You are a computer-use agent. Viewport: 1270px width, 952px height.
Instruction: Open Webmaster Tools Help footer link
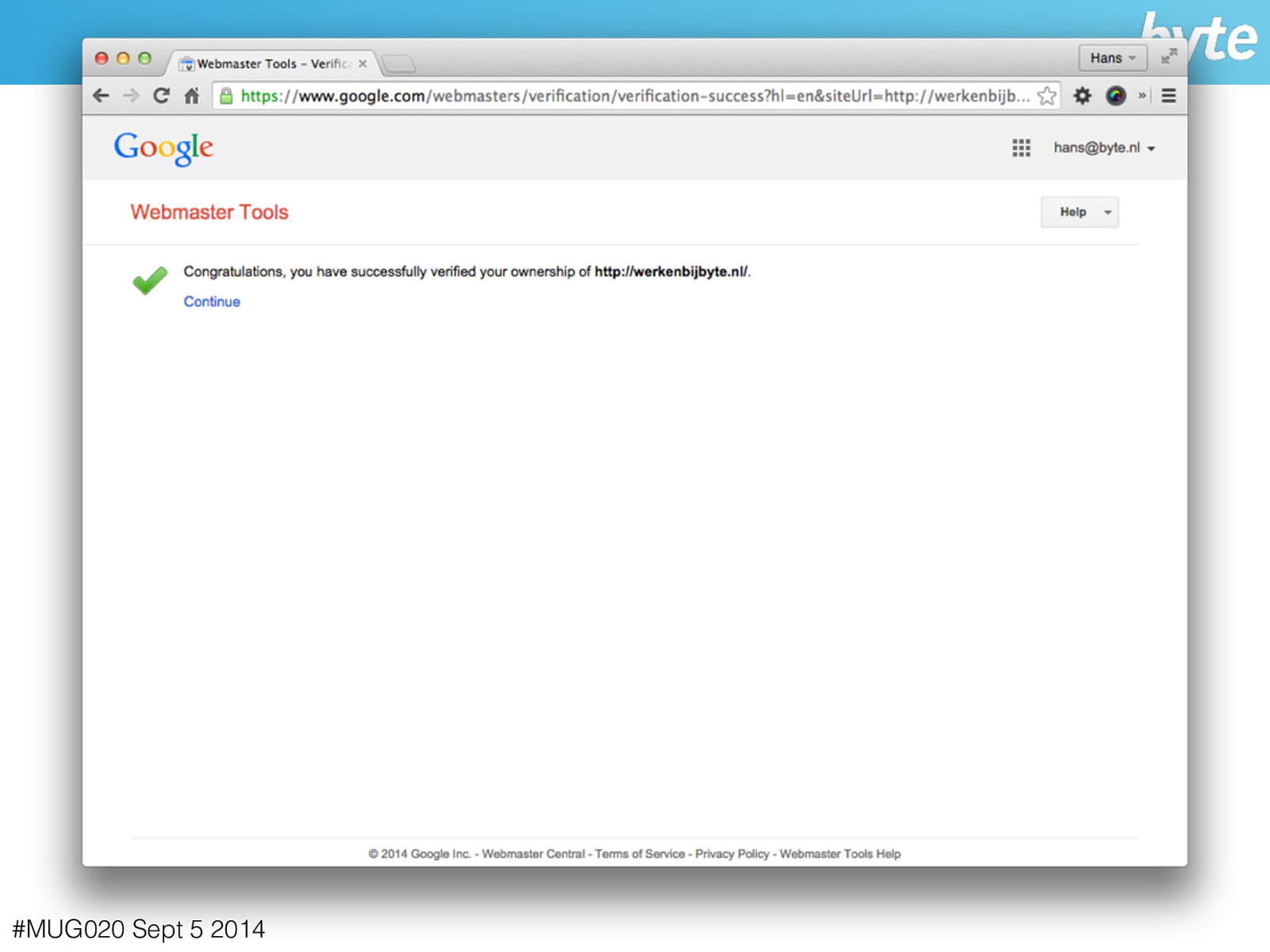tap(840, 854)
